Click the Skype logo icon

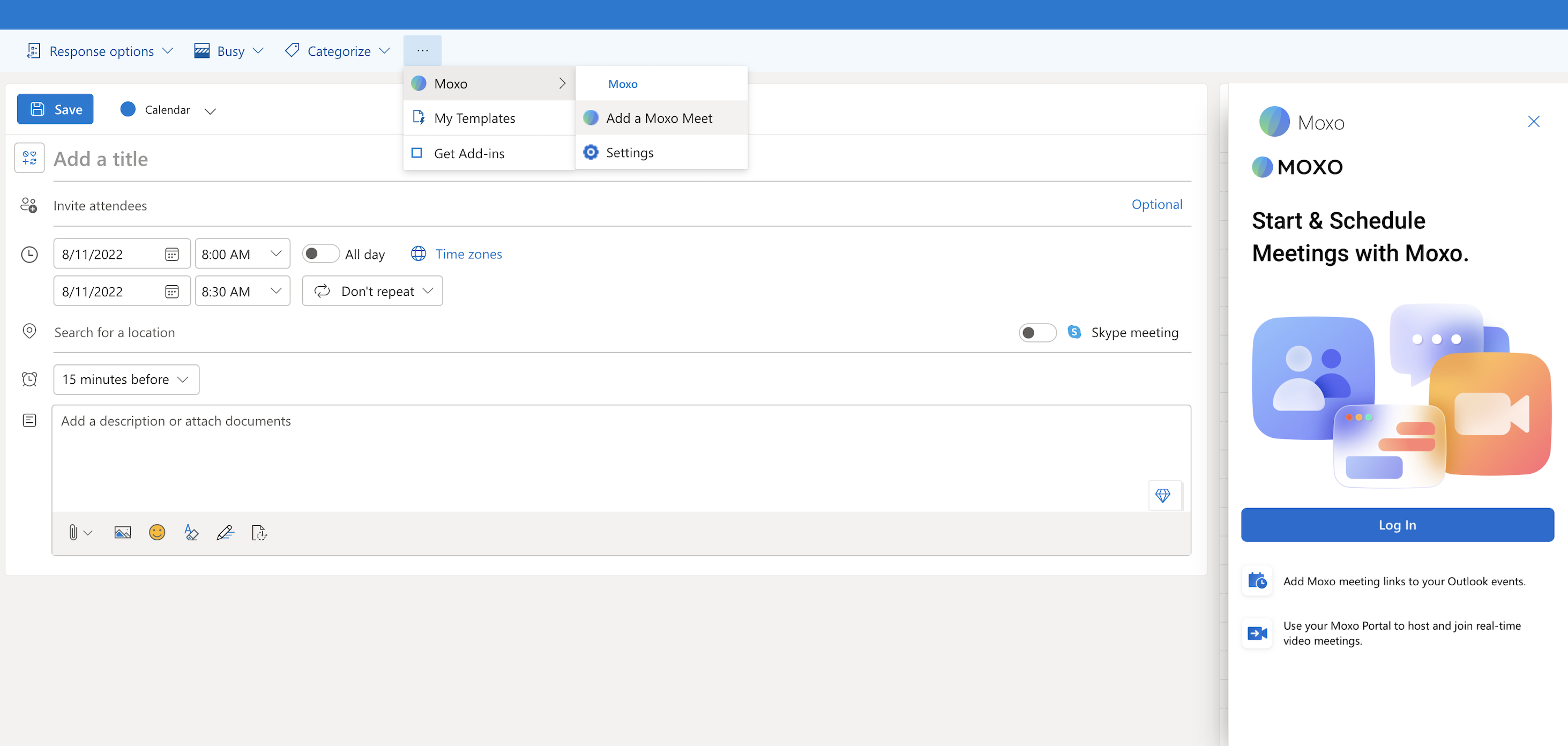(1074, 332)
